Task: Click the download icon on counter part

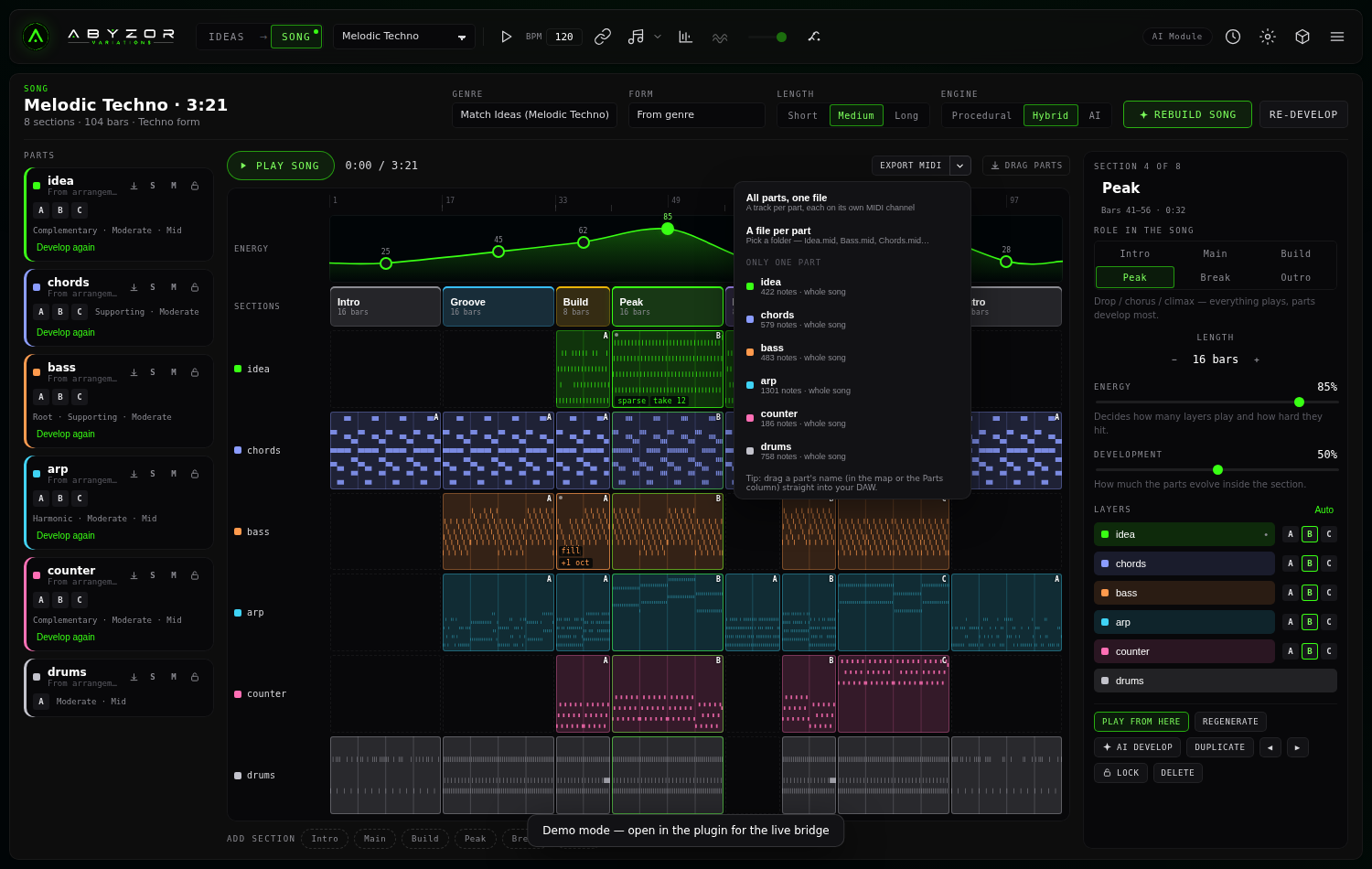Action: pos(134,575)
